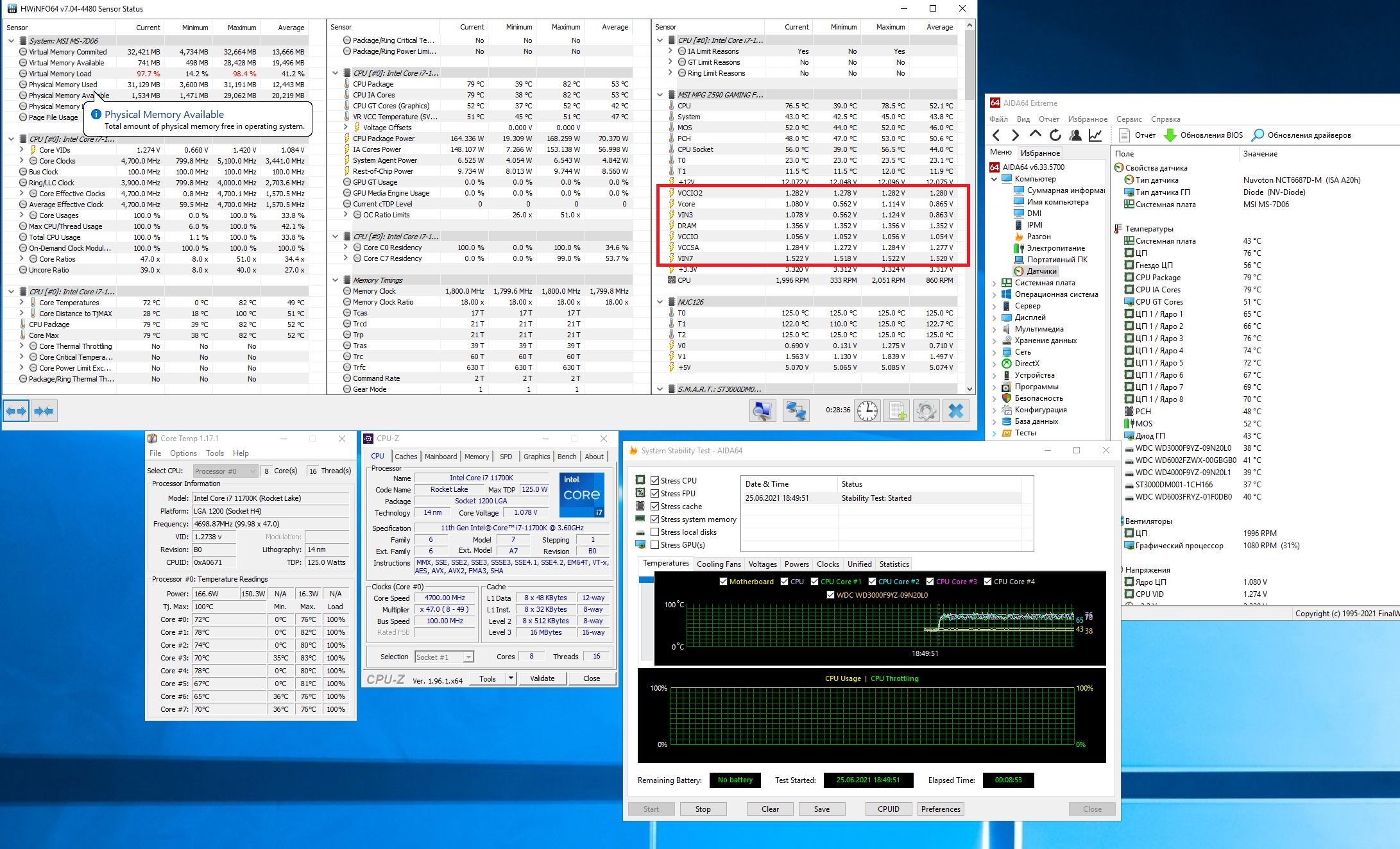The height and width of the screenshot is (849, 1400).
Task: Expand the Системная плата tree node
Action: coord(995,283)
